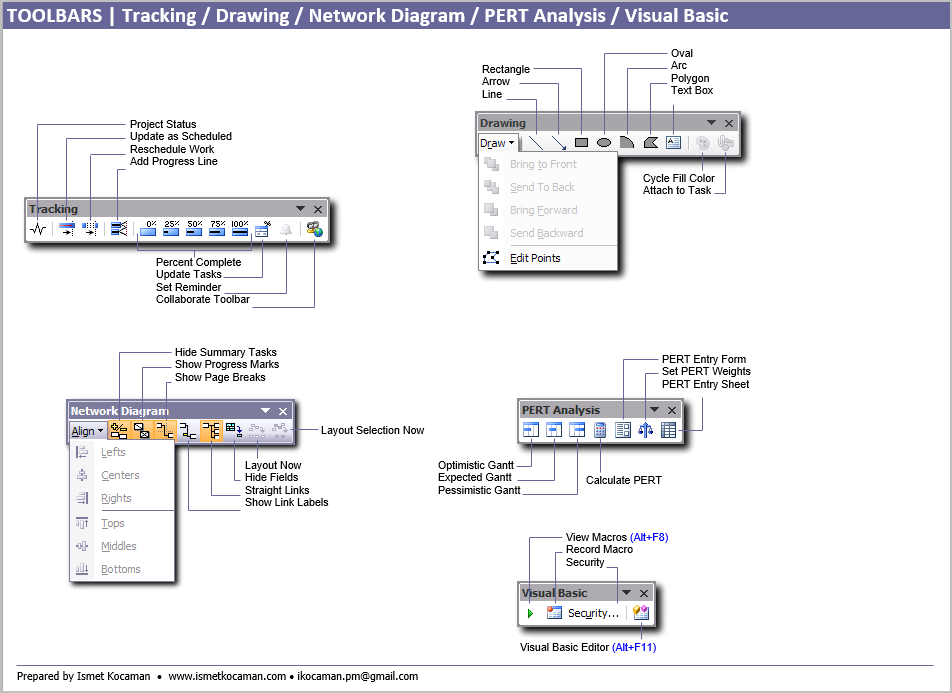
Task: Click the Add Progress Line icon
Action: coord(119,229)
